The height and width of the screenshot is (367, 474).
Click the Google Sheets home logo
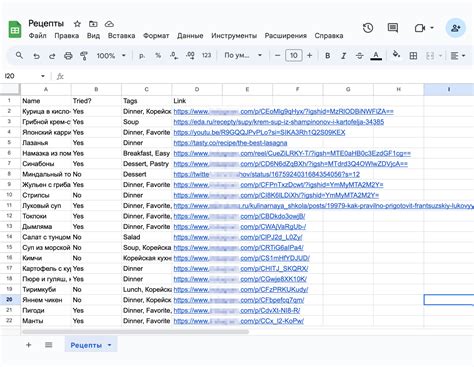[x=15, y=29]
